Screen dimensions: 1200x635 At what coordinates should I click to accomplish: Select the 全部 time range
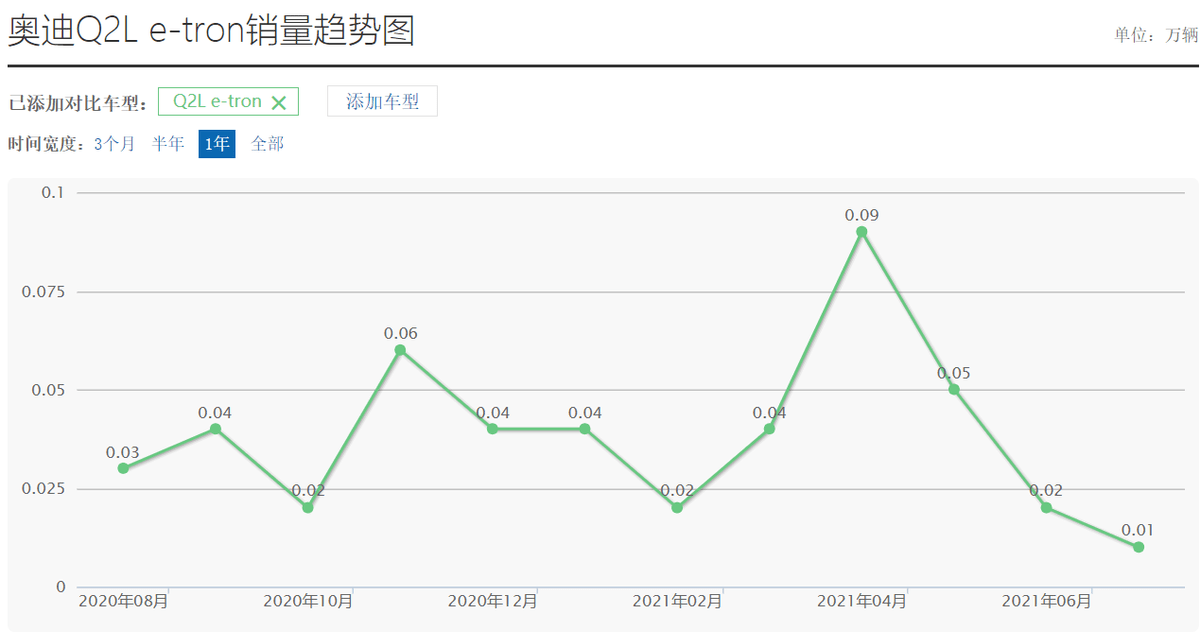click(267, 144)
